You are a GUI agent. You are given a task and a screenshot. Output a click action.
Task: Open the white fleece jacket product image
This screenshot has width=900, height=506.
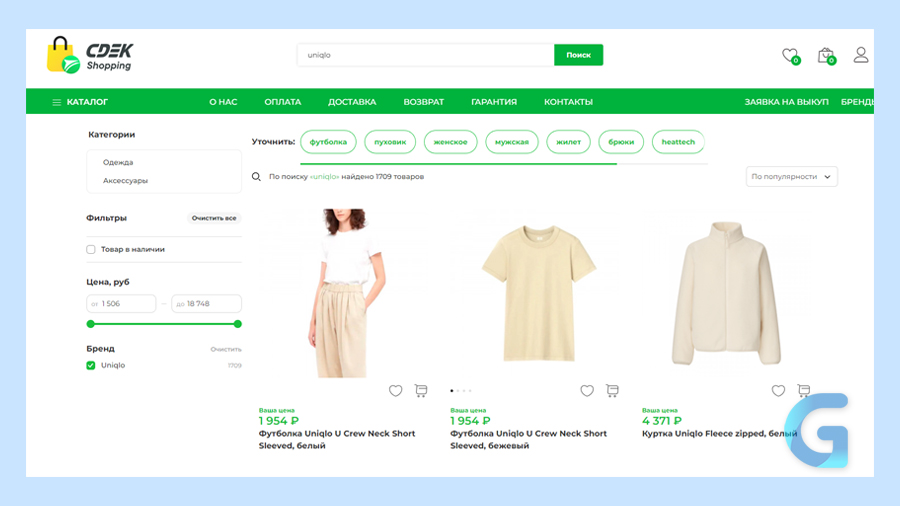pyautogui.click(x=727, y=293)
